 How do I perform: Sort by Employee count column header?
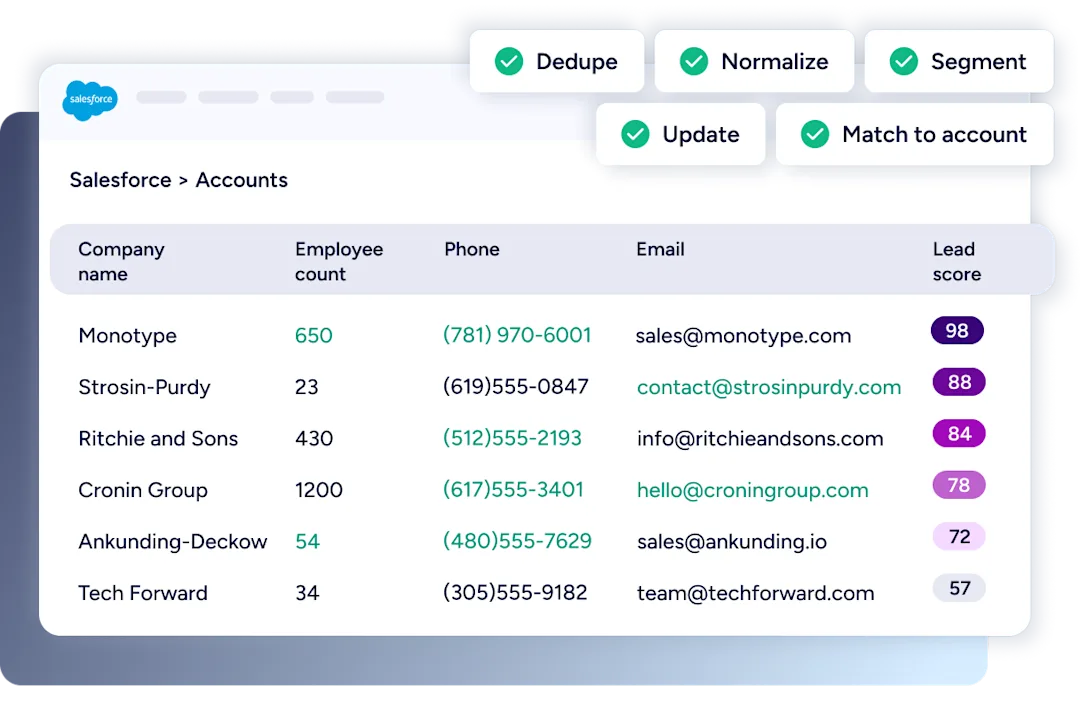click(339, 261)
